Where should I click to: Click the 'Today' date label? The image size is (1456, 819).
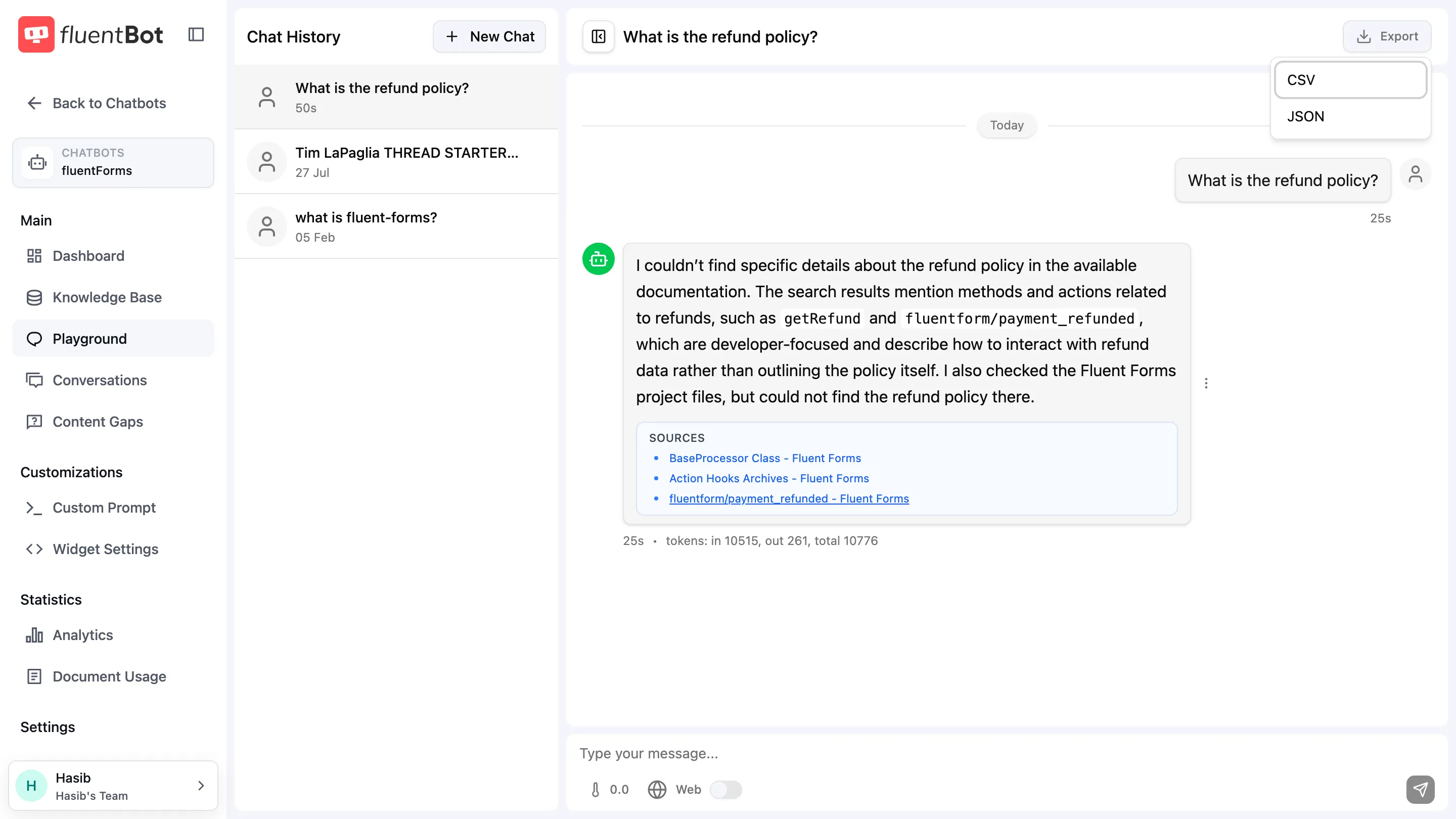click(x=1007, y=125)
